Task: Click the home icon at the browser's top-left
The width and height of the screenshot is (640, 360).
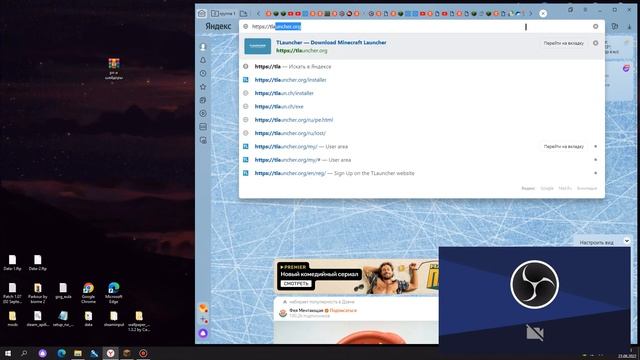Action: (202, 13)
